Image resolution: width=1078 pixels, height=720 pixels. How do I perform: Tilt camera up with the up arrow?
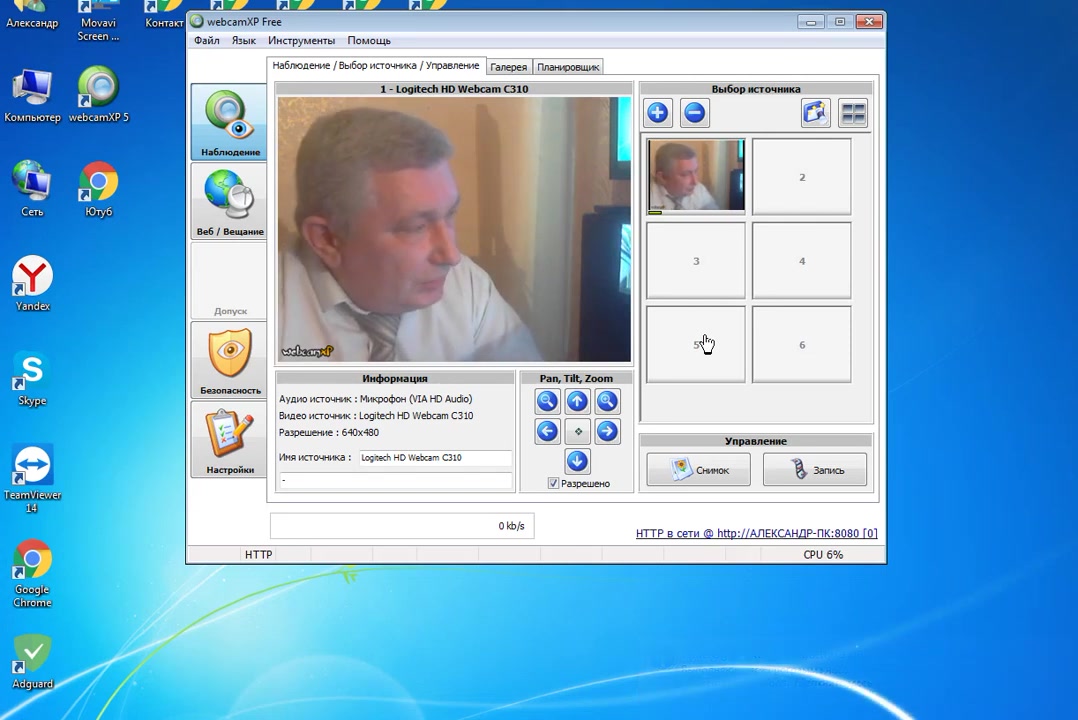coord(577,401)
